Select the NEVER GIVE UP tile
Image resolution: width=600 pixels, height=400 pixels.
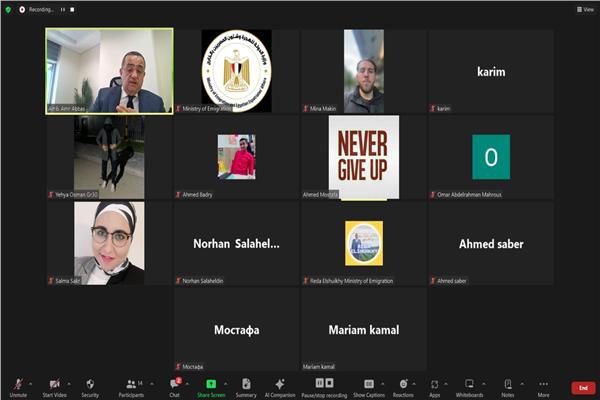(364, 157)
